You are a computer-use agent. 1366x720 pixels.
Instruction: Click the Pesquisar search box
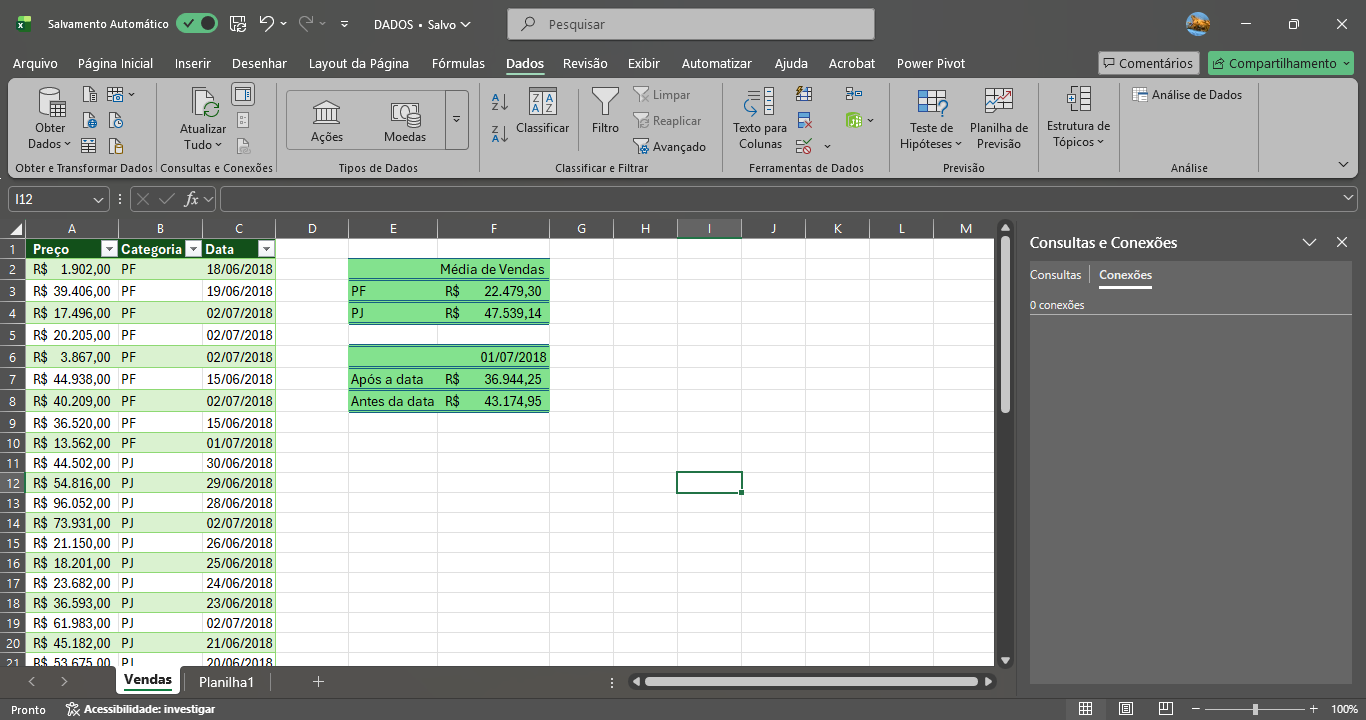point(691,24)
